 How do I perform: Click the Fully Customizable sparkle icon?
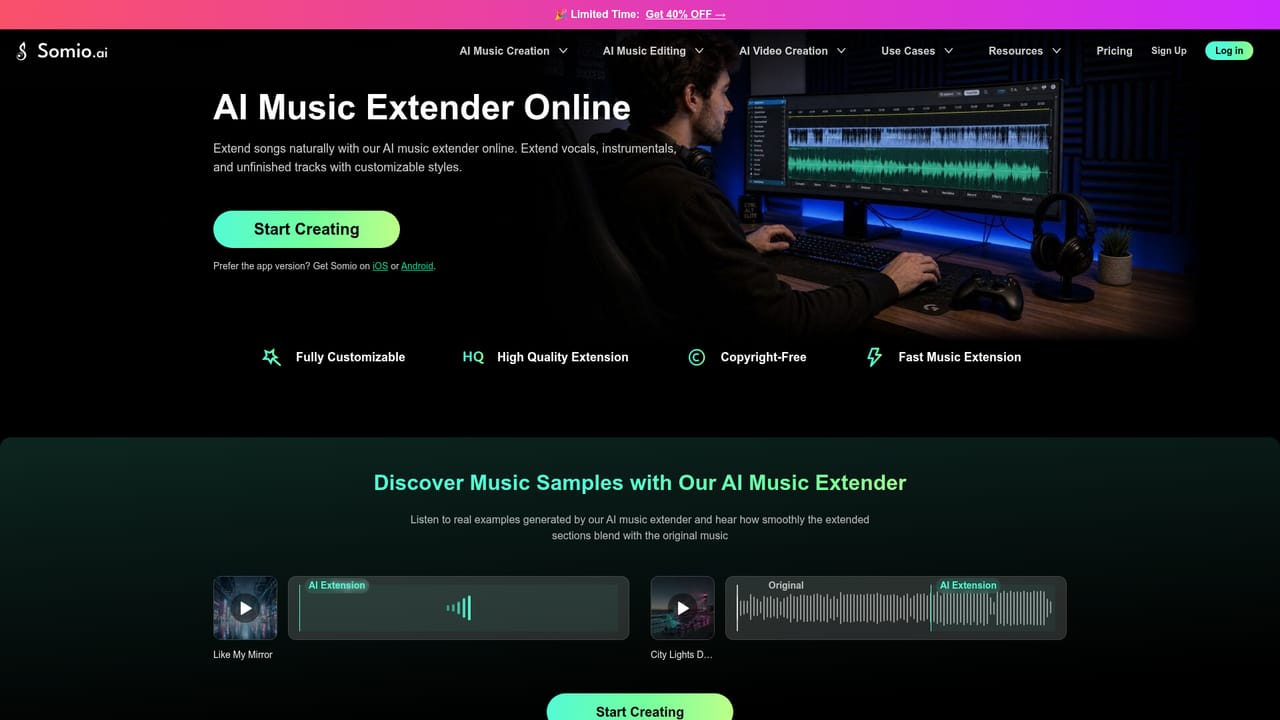pos(271,357)
